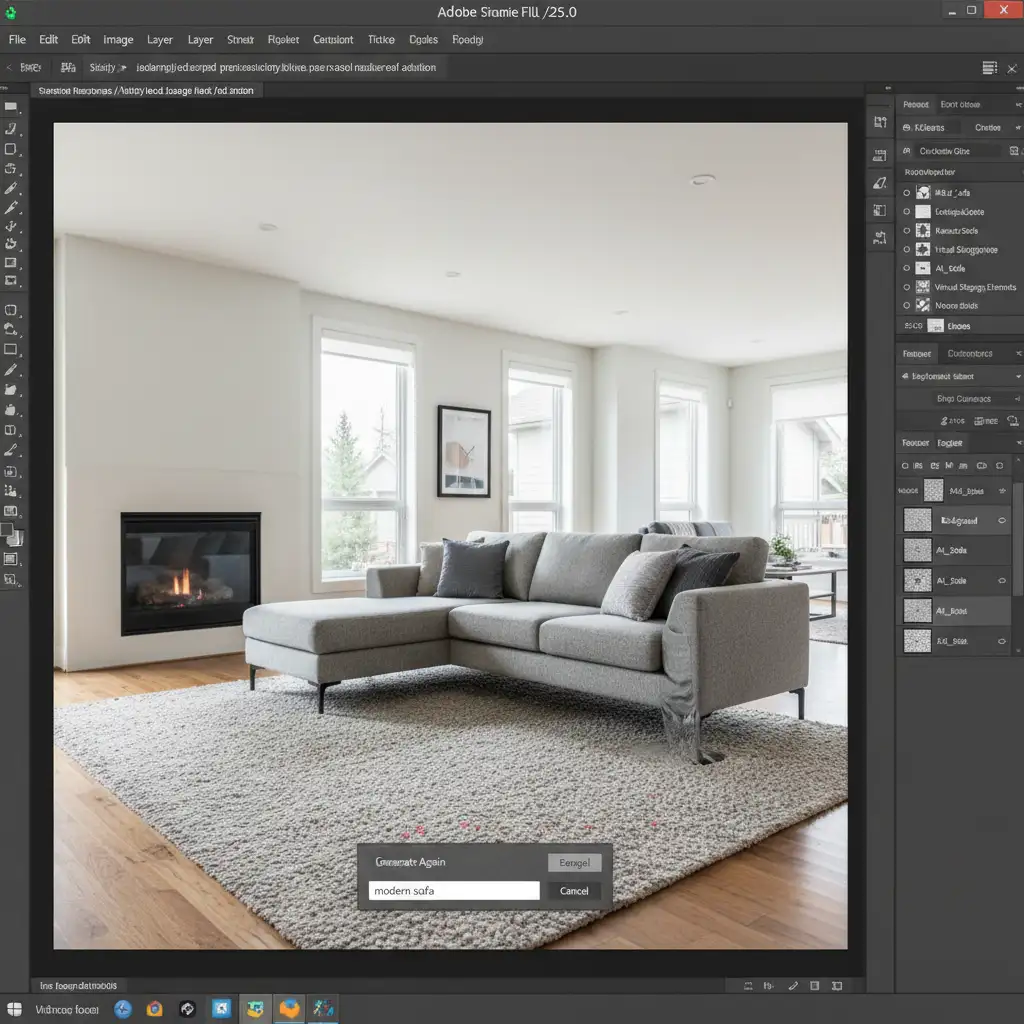Toggle the radio button beside the AI_Sofa item
Image resolution: width=1024 pixels, height=1024 pixels.
[x=907, y=268]
